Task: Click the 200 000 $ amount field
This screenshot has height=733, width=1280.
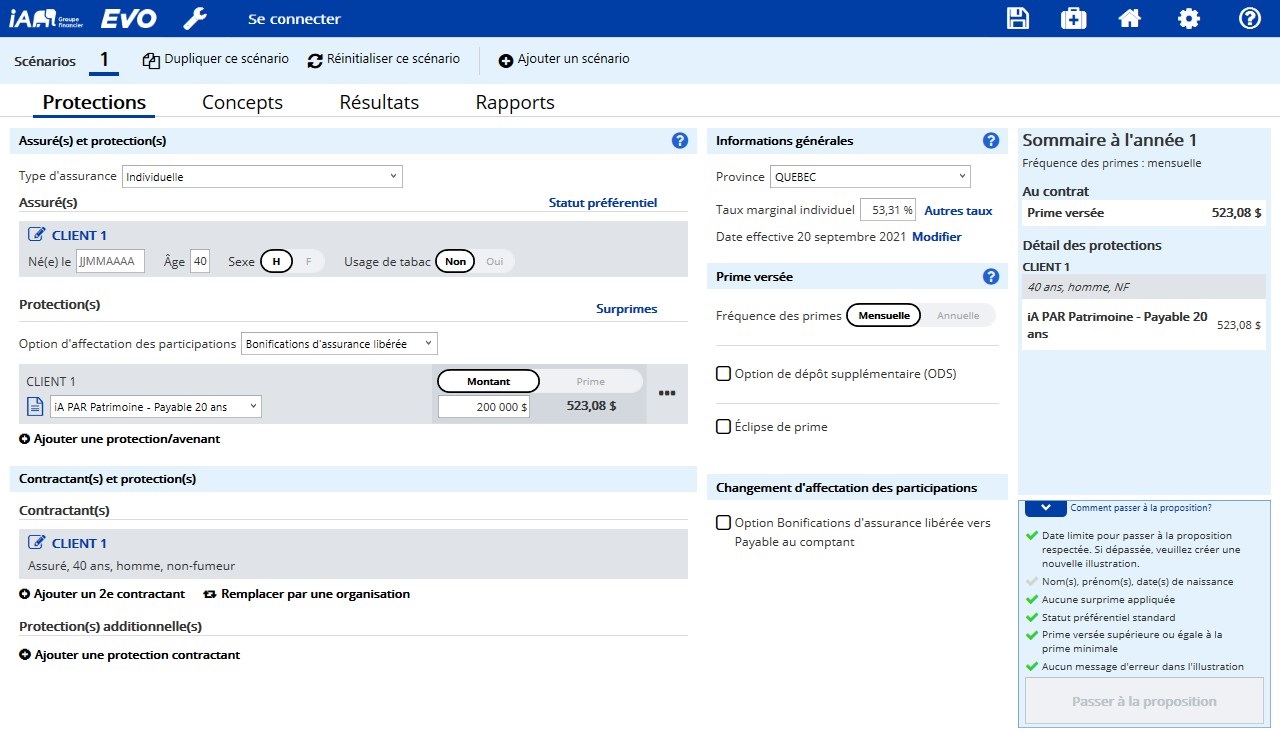Action: point(484,407)
